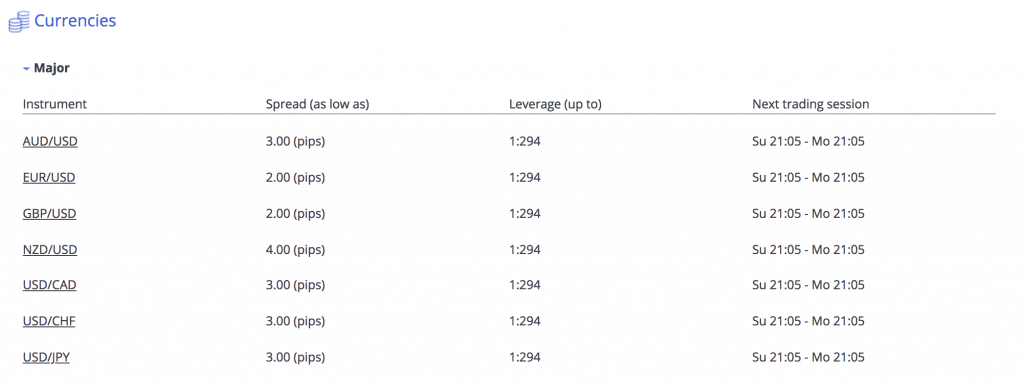
Task: Click the Next trading session header
Action: pyautogui.click(x=810, y=104)
